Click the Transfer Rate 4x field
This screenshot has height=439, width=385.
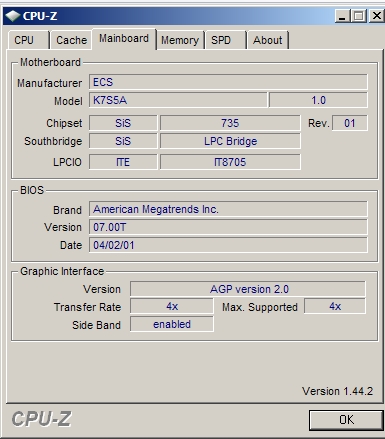172,306
